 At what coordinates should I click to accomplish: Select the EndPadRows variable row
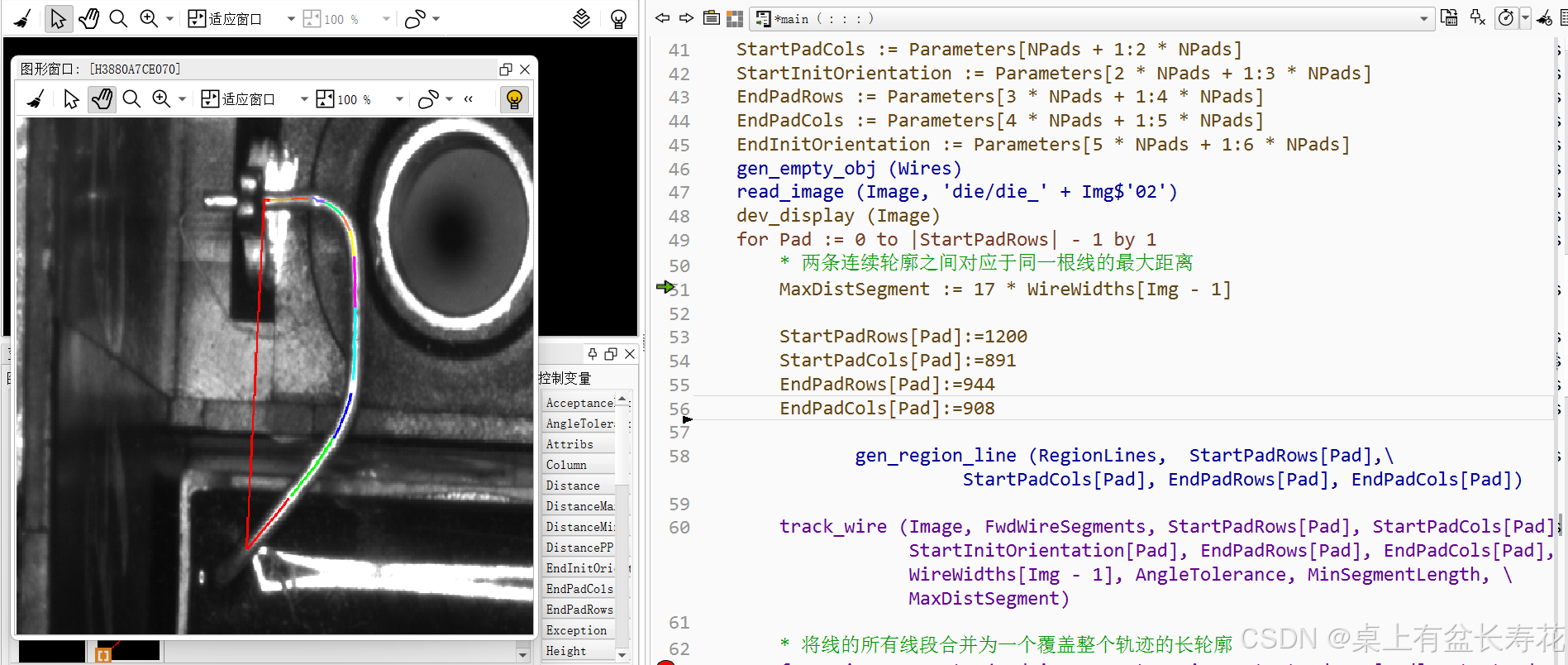[x=579, y=610]
